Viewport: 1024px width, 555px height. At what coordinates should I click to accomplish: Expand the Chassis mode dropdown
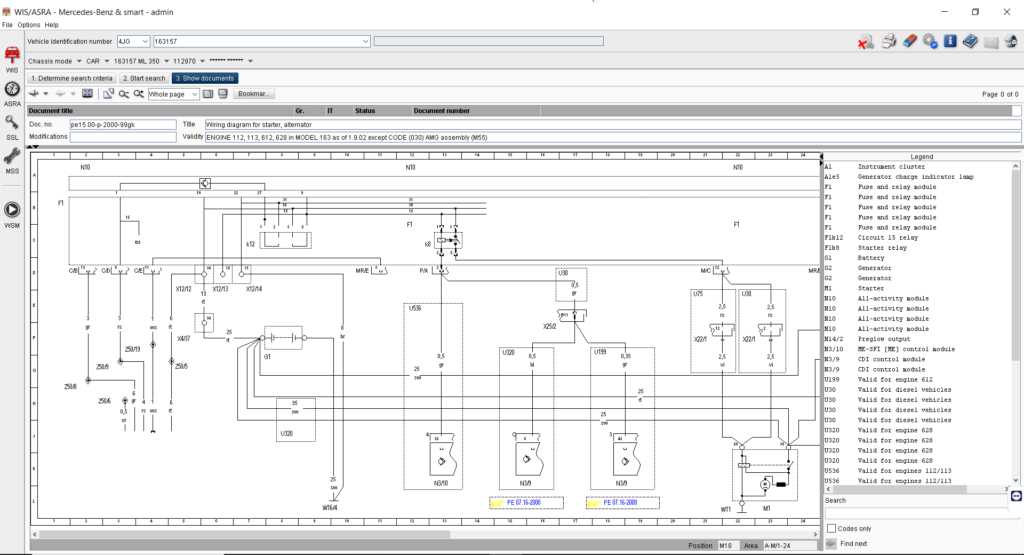click(79, 61)
